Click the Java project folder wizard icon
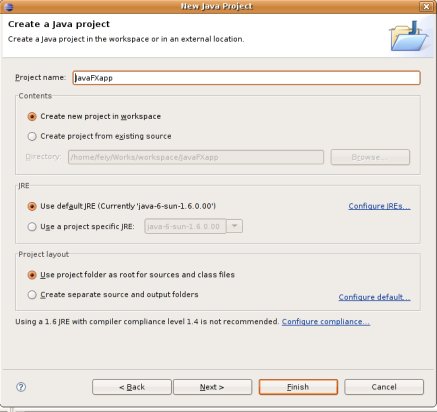The height and width of the screenshot is (412, 437). coord(409,36)
